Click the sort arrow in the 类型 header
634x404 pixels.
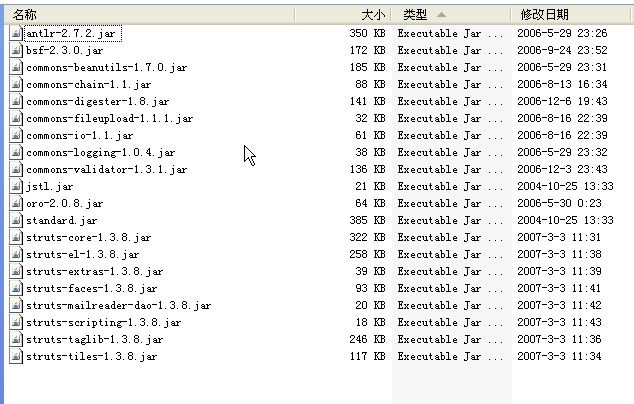[x=441, y=15]
